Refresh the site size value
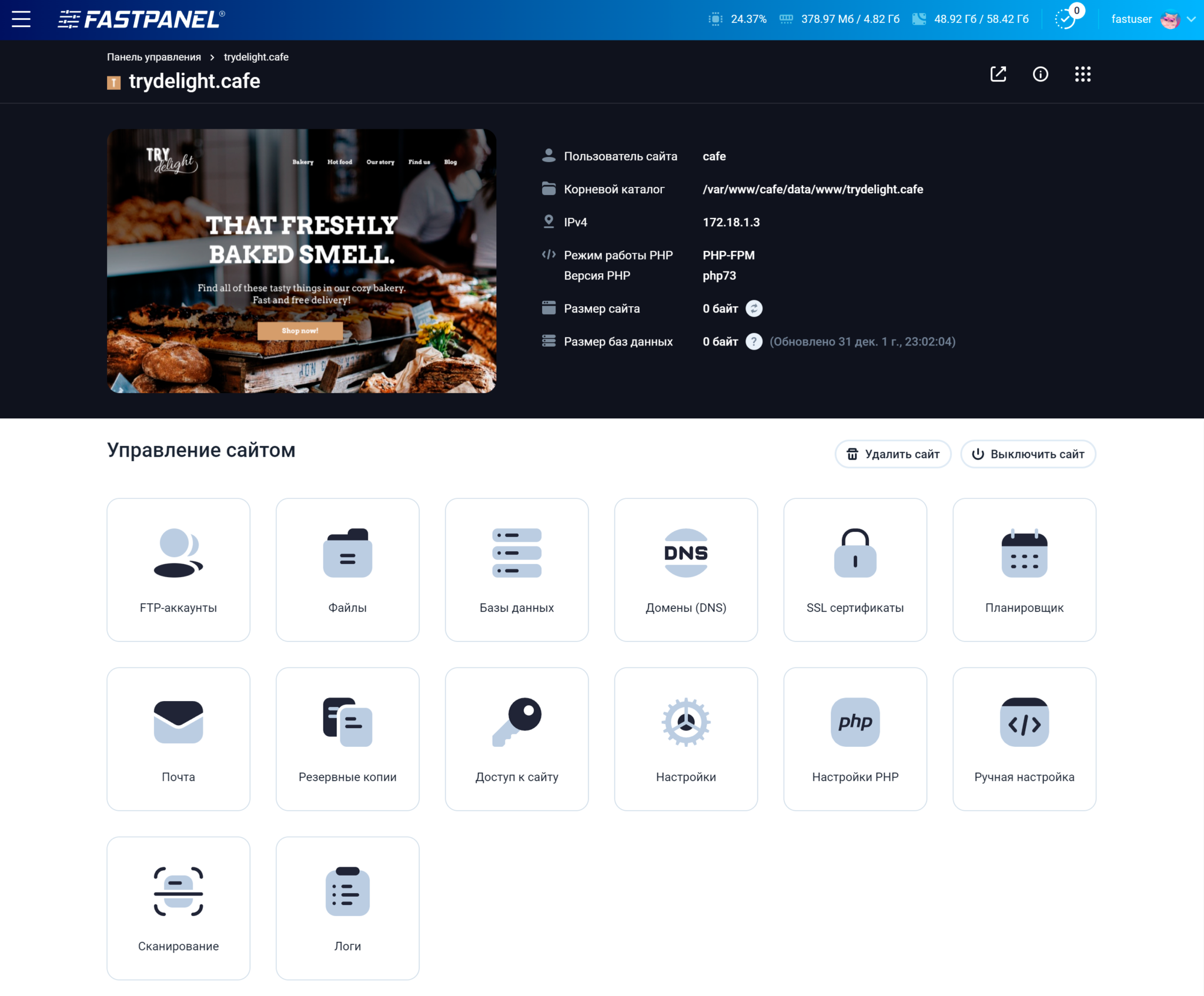The image size is (1204, 996). (x=754, y=308)
